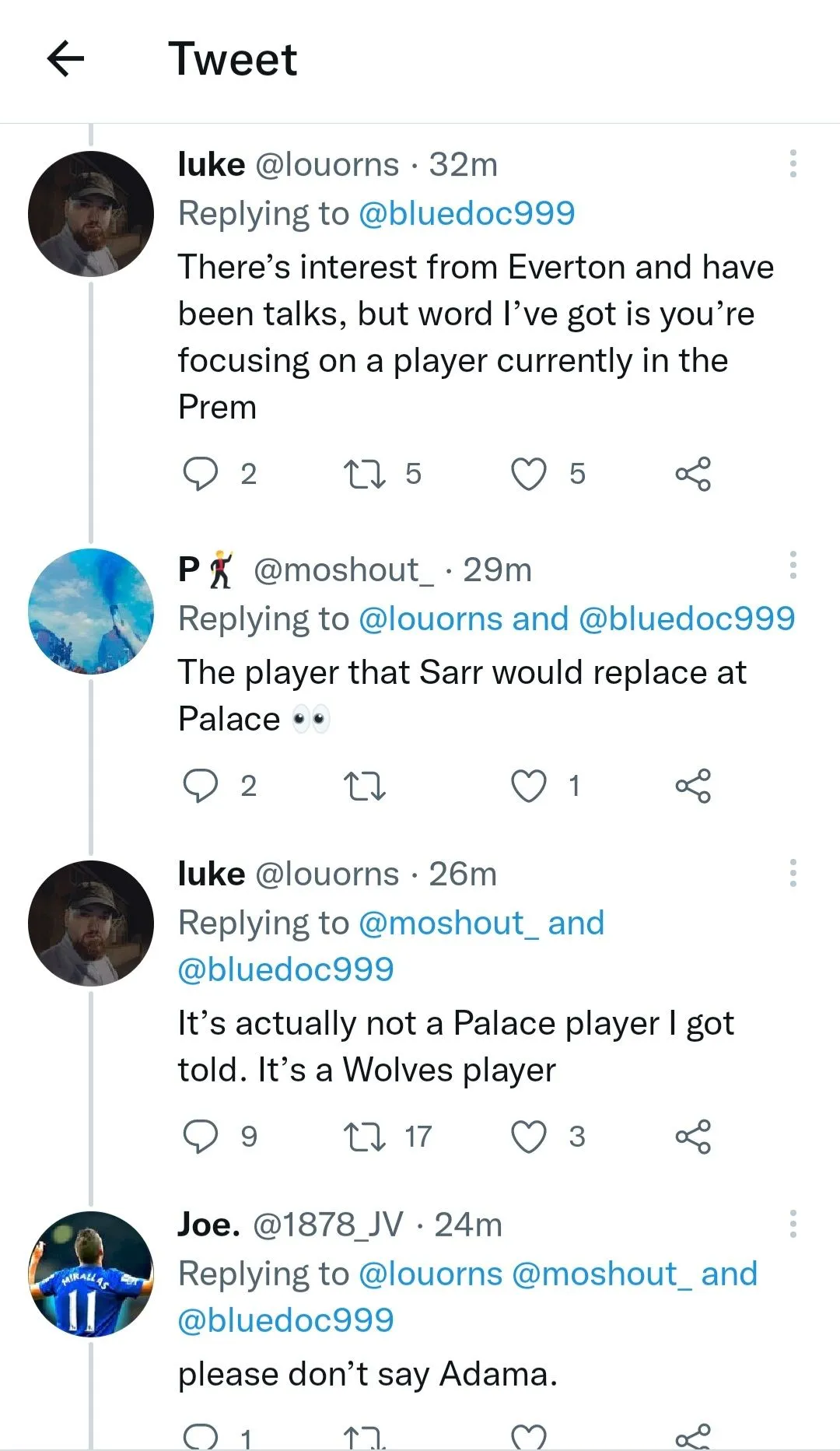Retweet luke's tweet about Everton interest
This screenshot has height=1451, width=840.
coord(364,474)
